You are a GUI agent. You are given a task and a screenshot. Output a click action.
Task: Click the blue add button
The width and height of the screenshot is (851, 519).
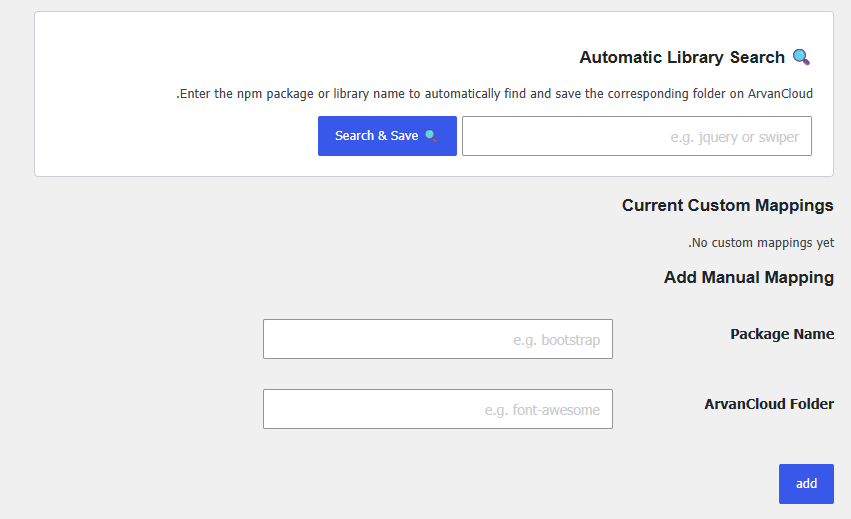[x=806, y=484]
